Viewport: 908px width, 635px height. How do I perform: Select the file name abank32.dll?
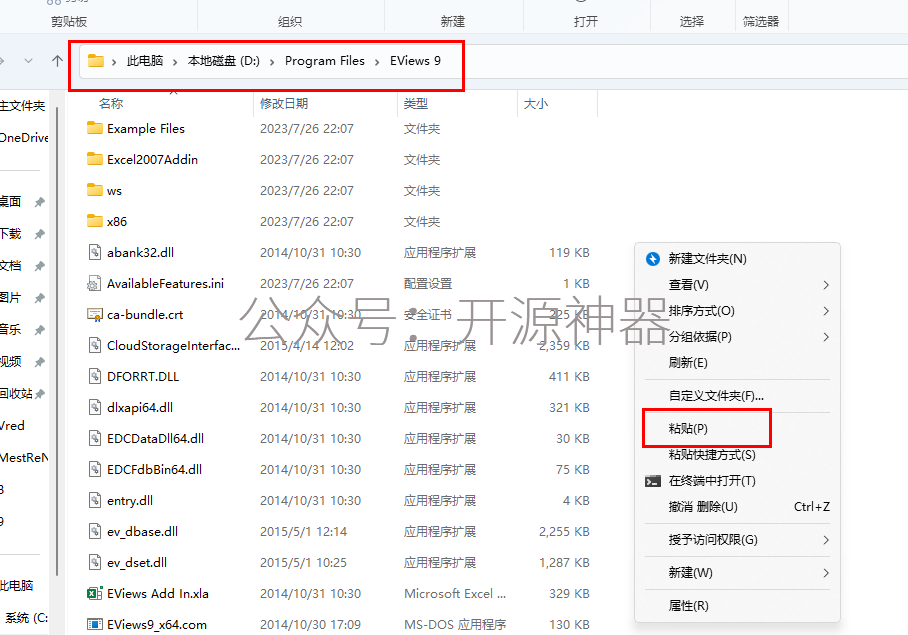click(x=141, y=252)
